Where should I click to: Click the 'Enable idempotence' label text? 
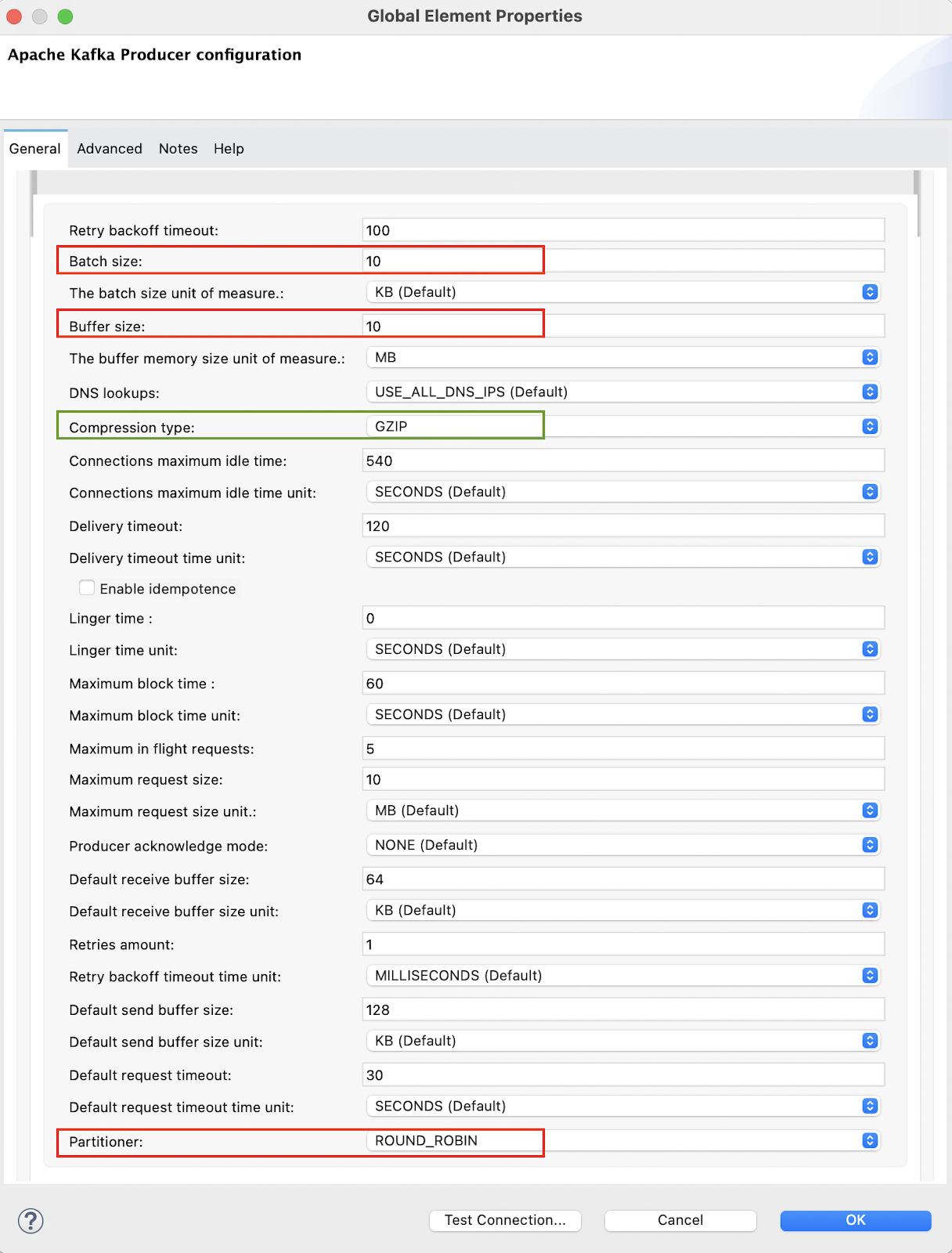(168, 589)
